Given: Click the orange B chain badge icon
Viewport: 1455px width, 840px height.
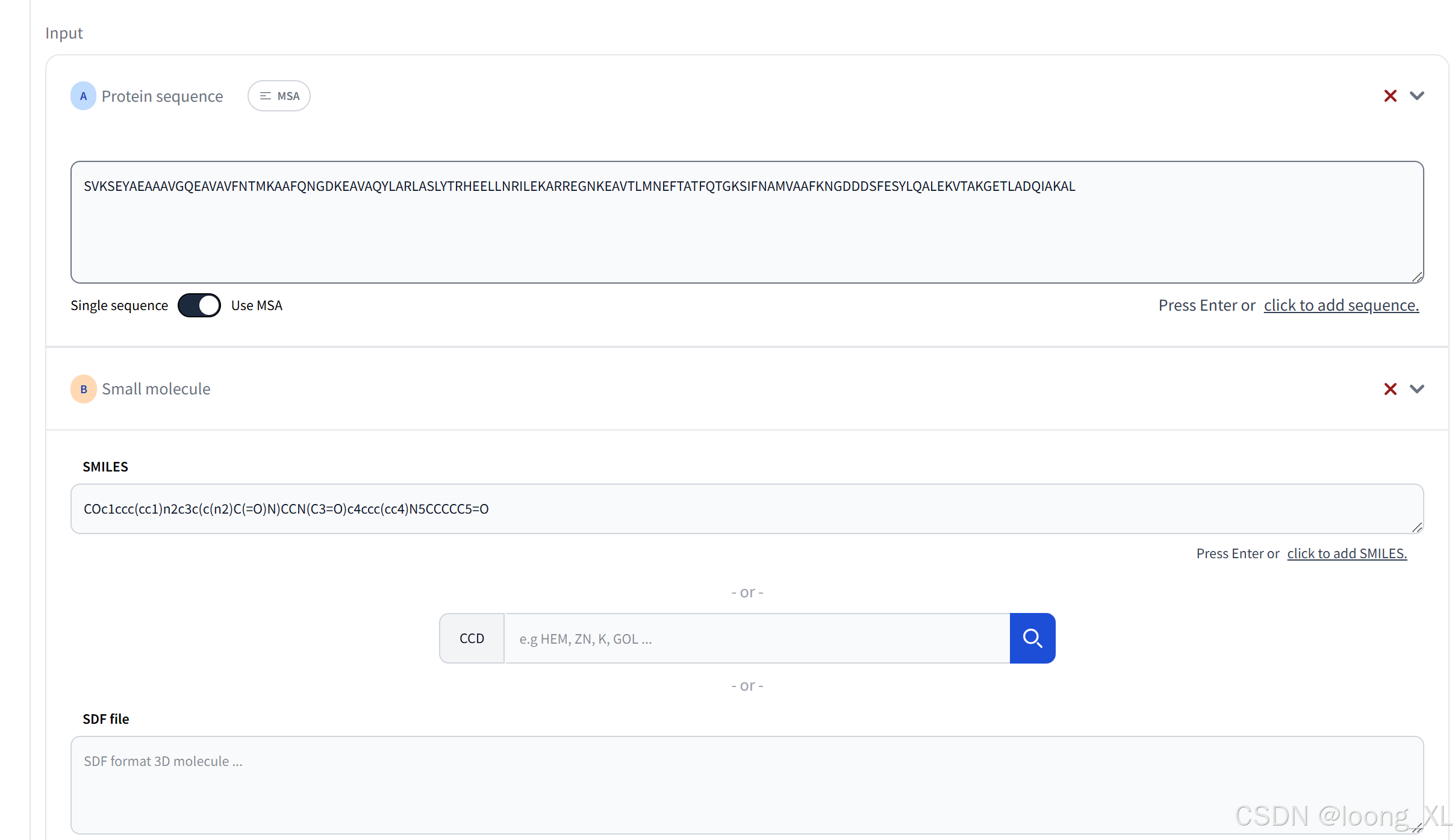Looking at the screenshot, I should (83, 389).
